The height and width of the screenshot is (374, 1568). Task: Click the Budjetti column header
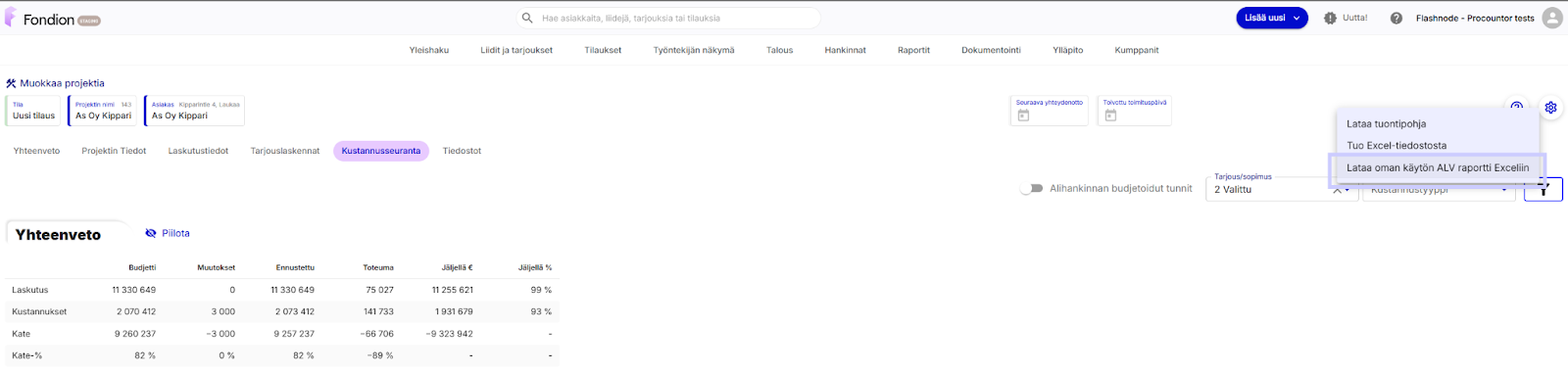pyautogui.click(x=142, y=267)
